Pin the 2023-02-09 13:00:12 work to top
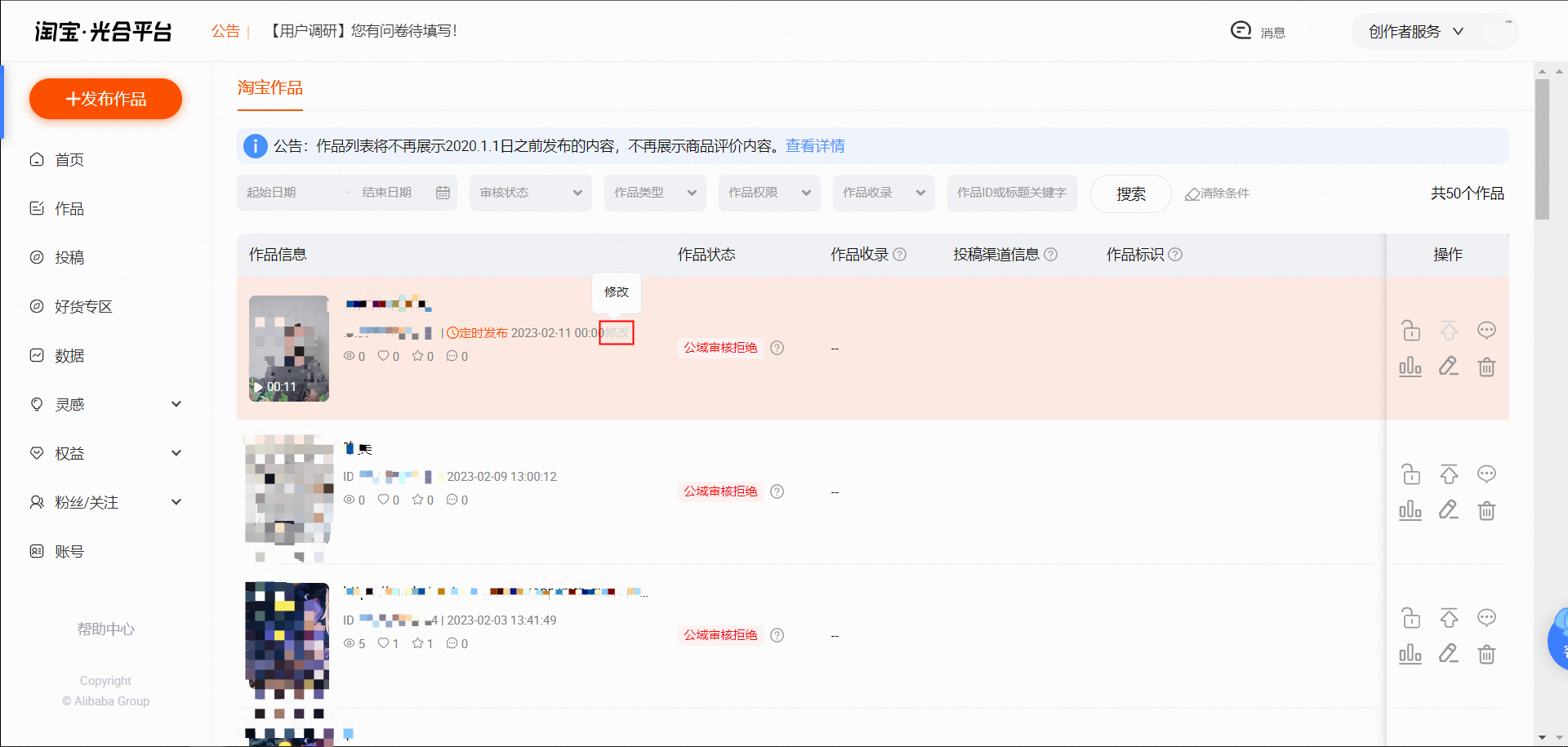 pyautogui.click(x=1449, y=474)
